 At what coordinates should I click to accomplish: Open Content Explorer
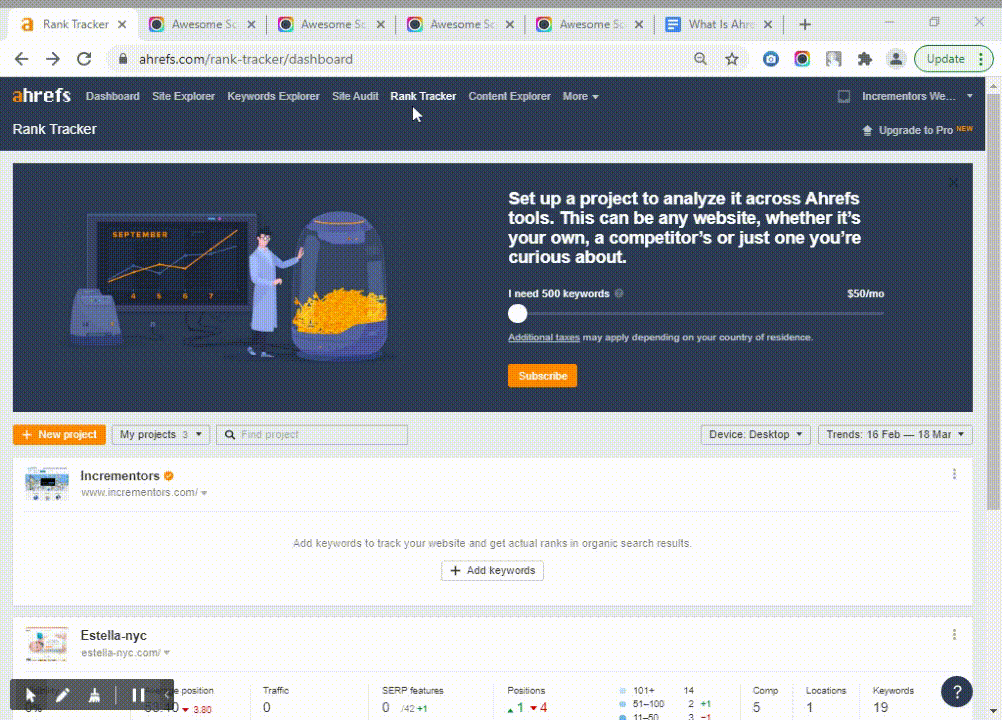pyautogui.click(x=509, y=96)
